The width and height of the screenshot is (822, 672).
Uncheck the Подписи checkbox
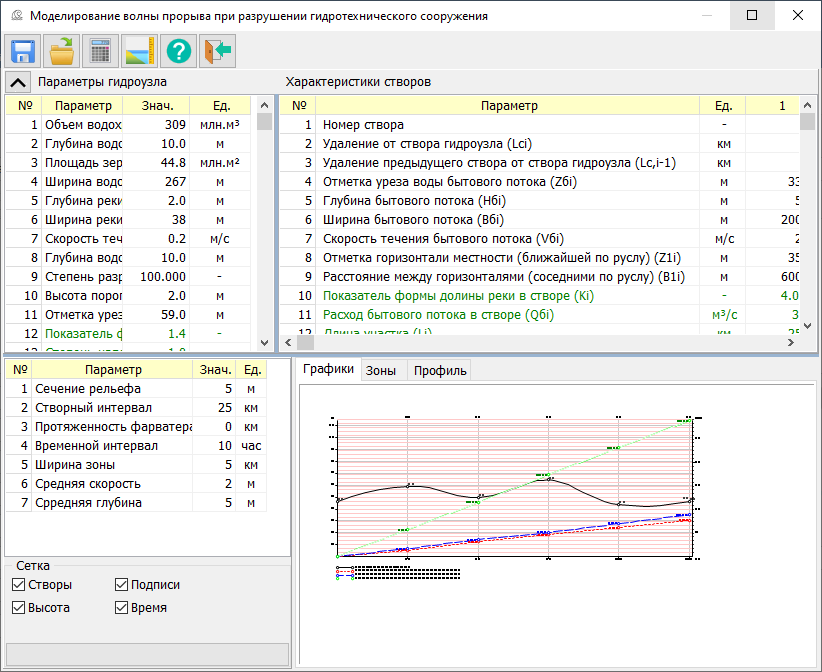click(122, 585)
